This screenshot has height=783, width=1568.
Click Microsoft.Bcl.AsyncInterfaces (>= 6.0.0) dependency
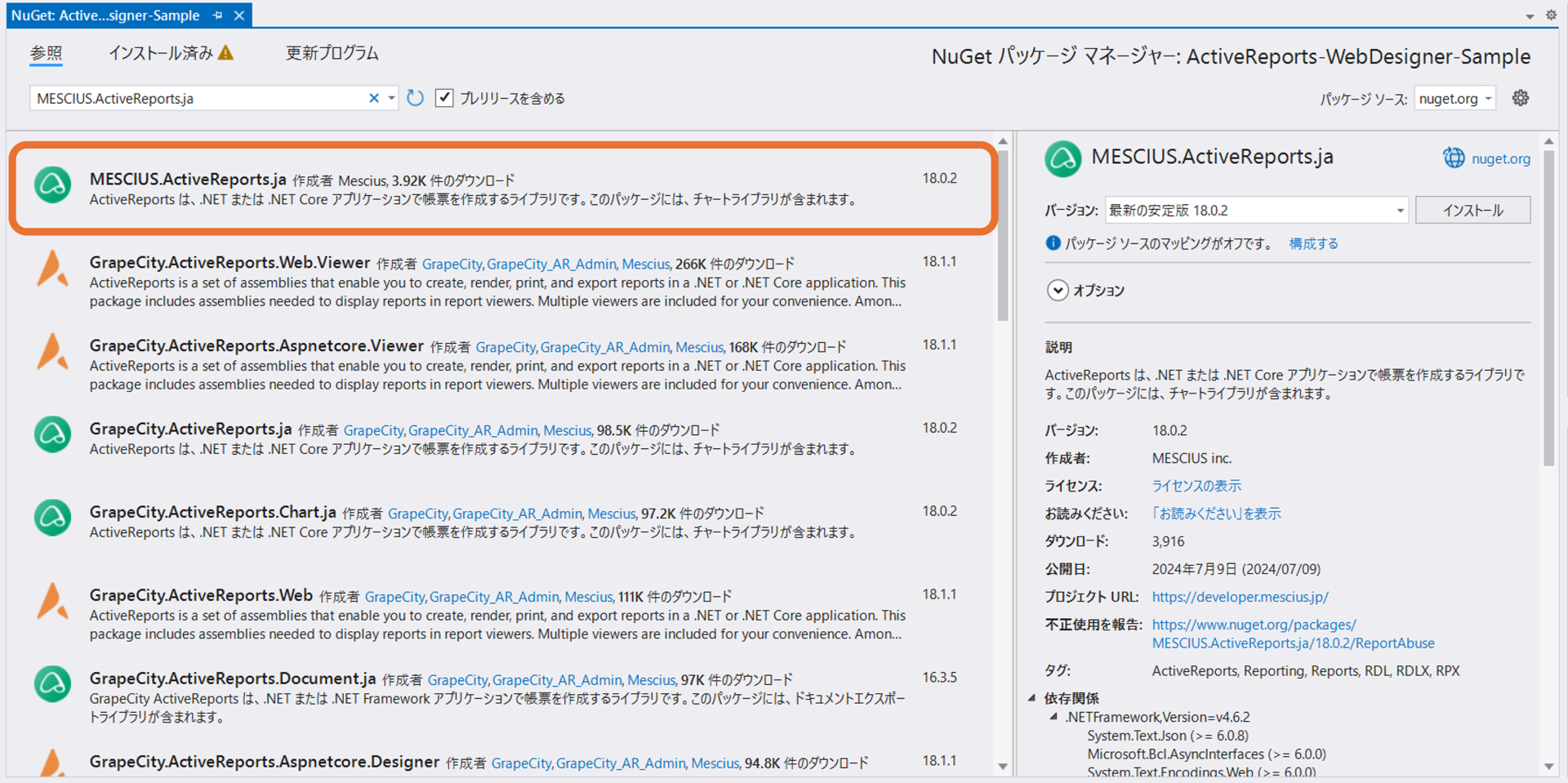coord(1206,754)
